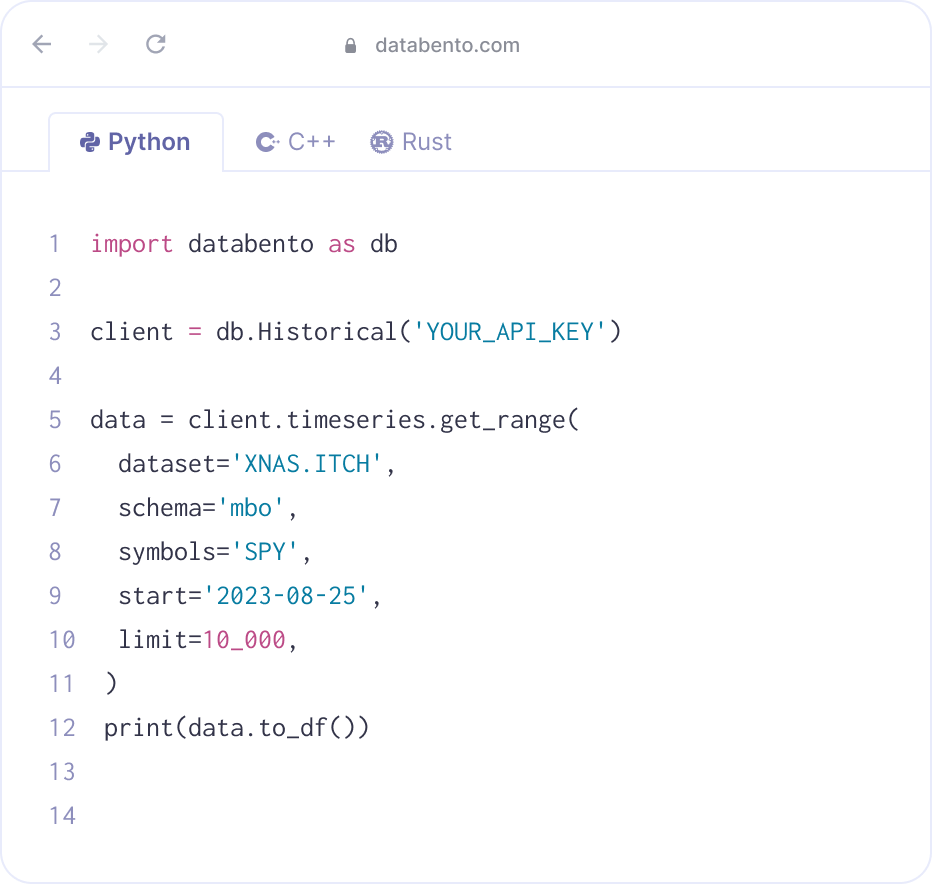
Task: Click the 'import' keyword on line 1
Action: [x=132, y=244]
